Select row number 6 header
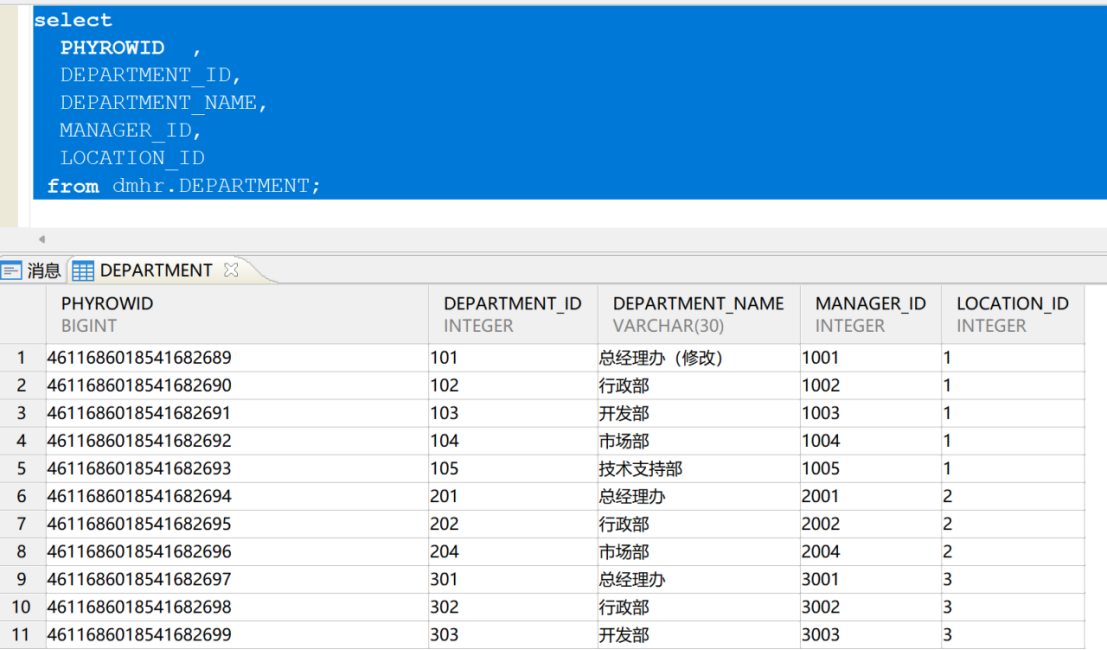Image resolution: width=1107 pixels, height=650 pixels. click(x=23, y=496)
